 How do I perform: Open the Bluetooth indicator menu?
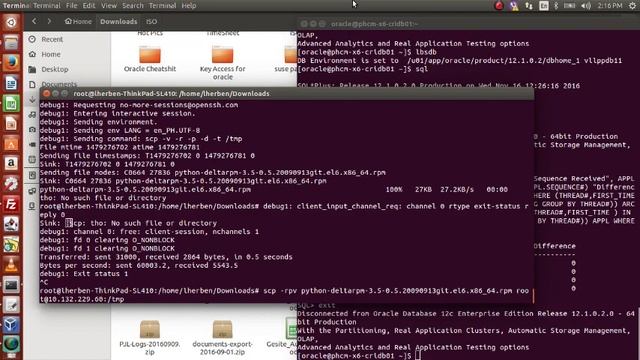pos(556,6)
